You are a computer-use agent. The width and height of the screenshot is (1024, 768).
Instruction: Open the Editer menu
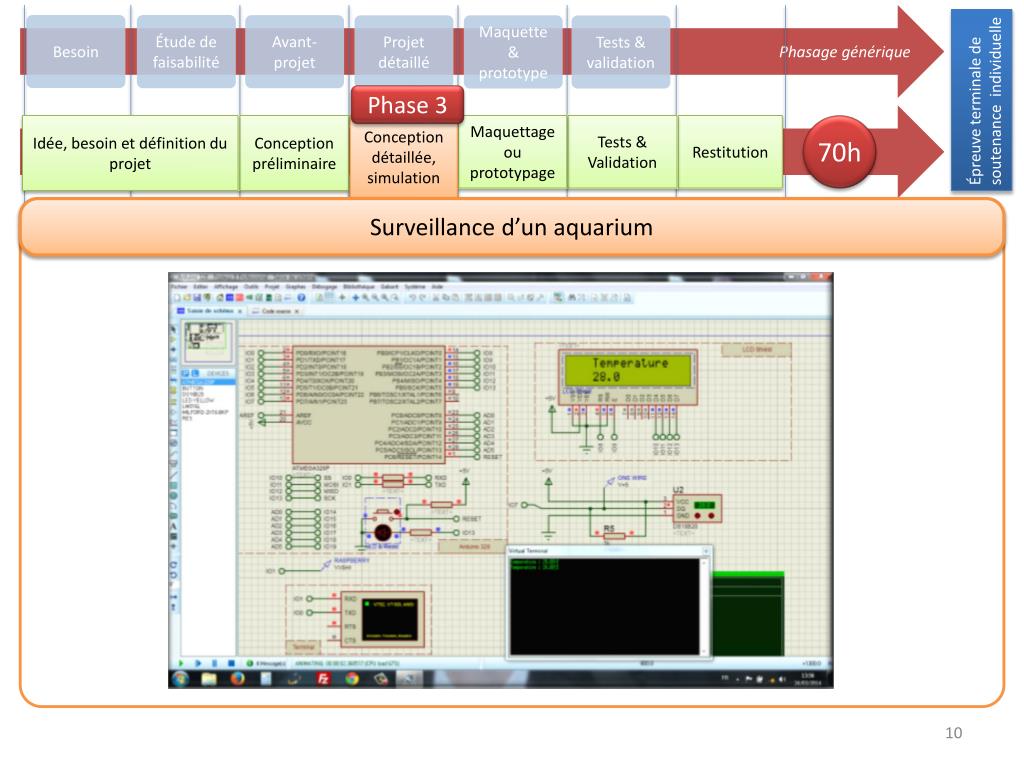[x=200, y=287]
